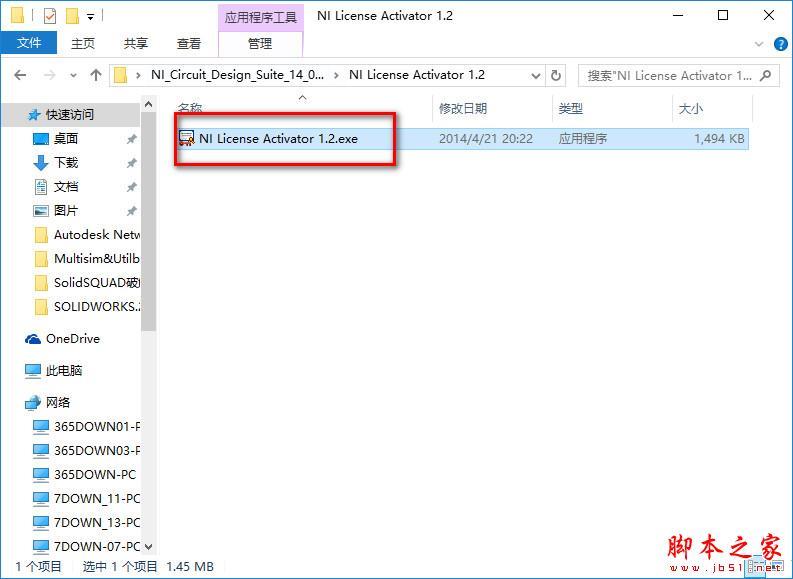This screenshot has height=579, width=793.
Task: Select OneDrive in the navigation pane
Action: pyautogui.click(x=63, y=339)
